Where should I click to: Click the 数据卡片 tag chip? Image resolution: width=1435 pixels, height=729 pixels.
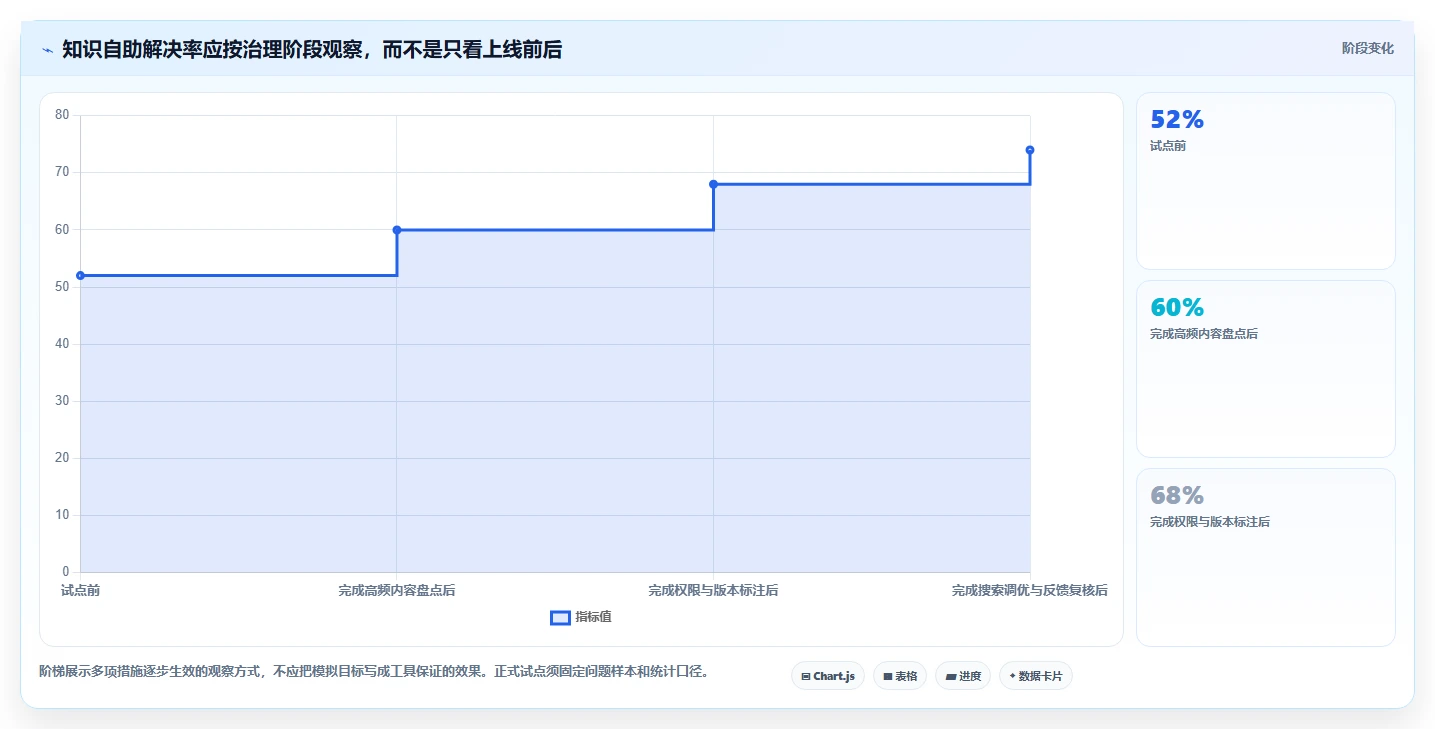click(x=1035, y=676)
